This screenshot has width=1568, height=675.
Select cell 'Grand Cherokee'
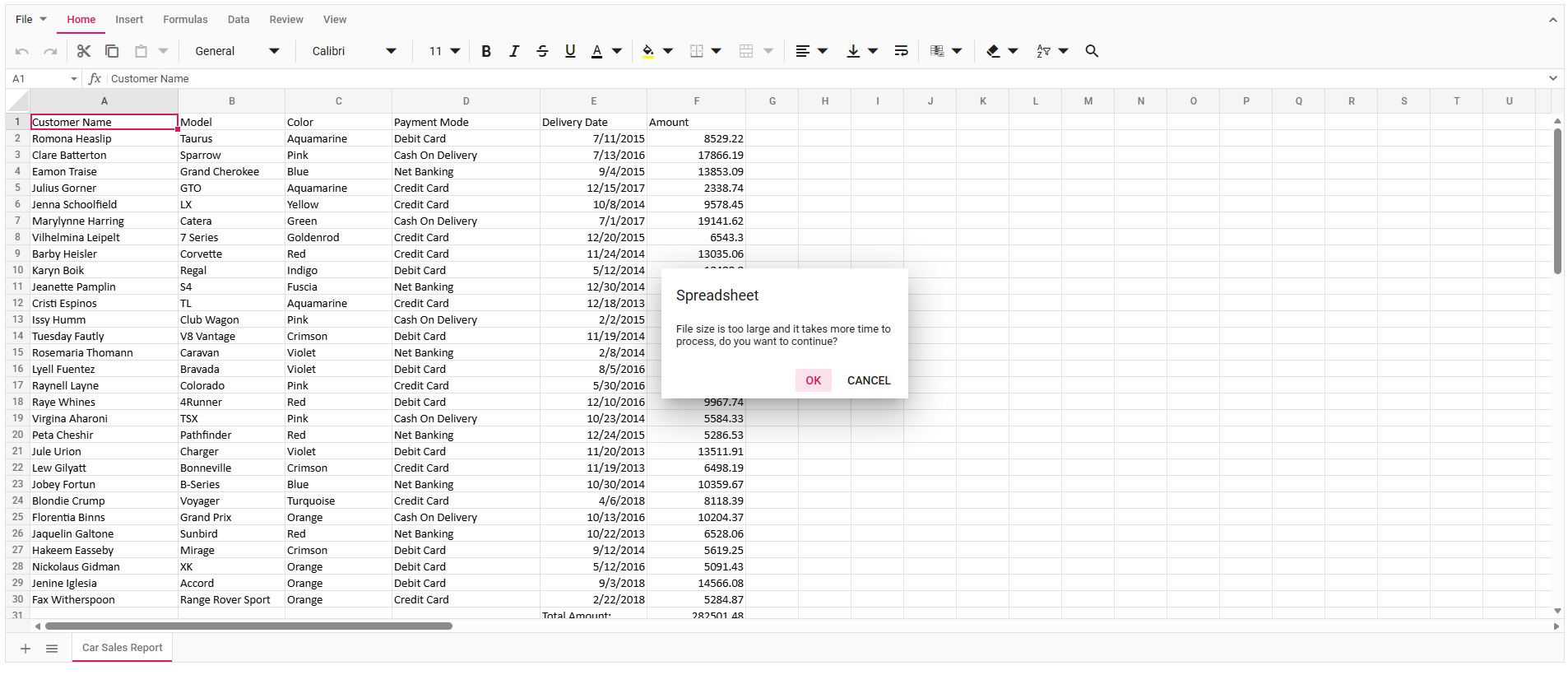pyautogui.click(x=232, y=171)
